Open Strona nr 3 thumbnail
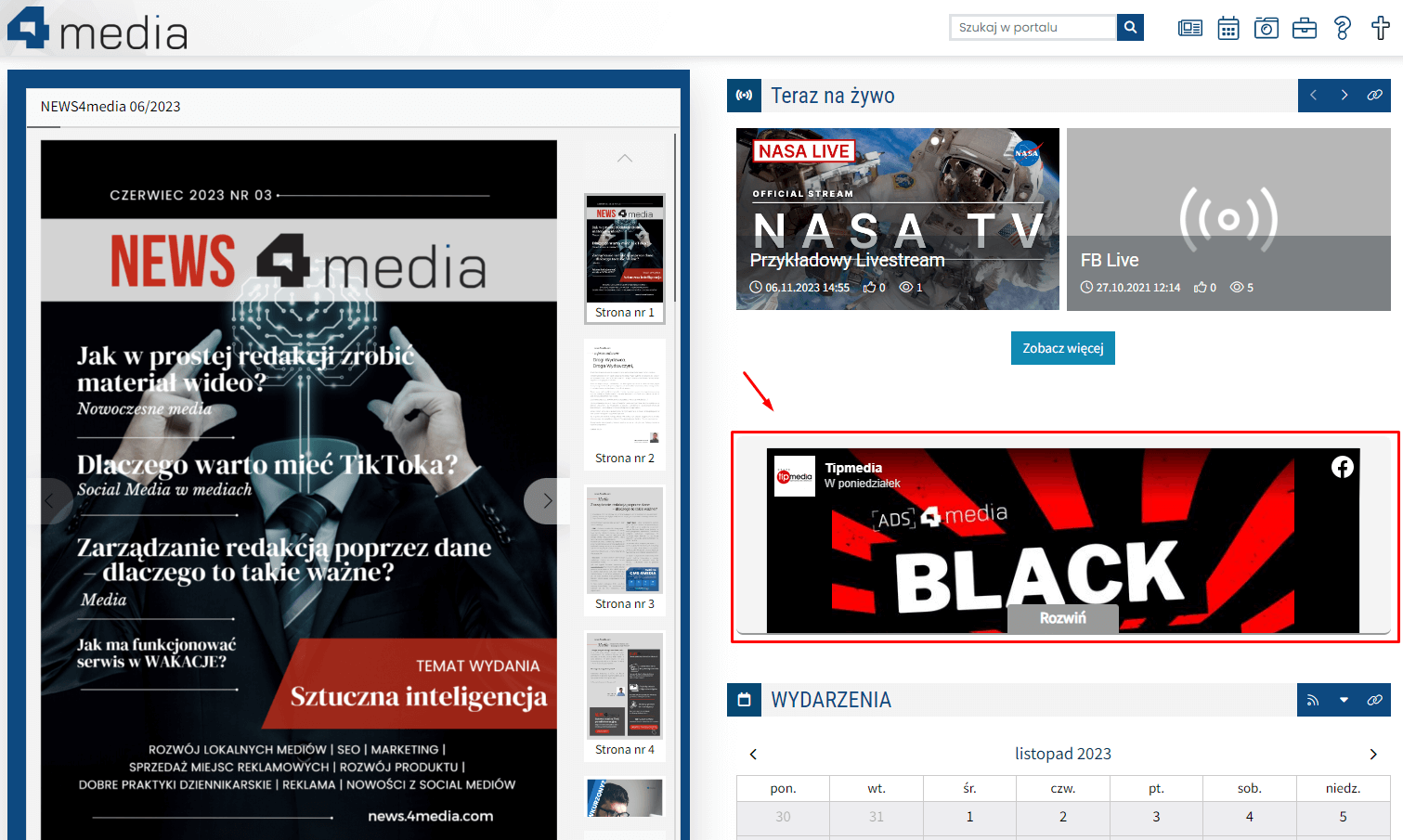Viewport: 1403px width, 840px height. (x=625, y=549)
